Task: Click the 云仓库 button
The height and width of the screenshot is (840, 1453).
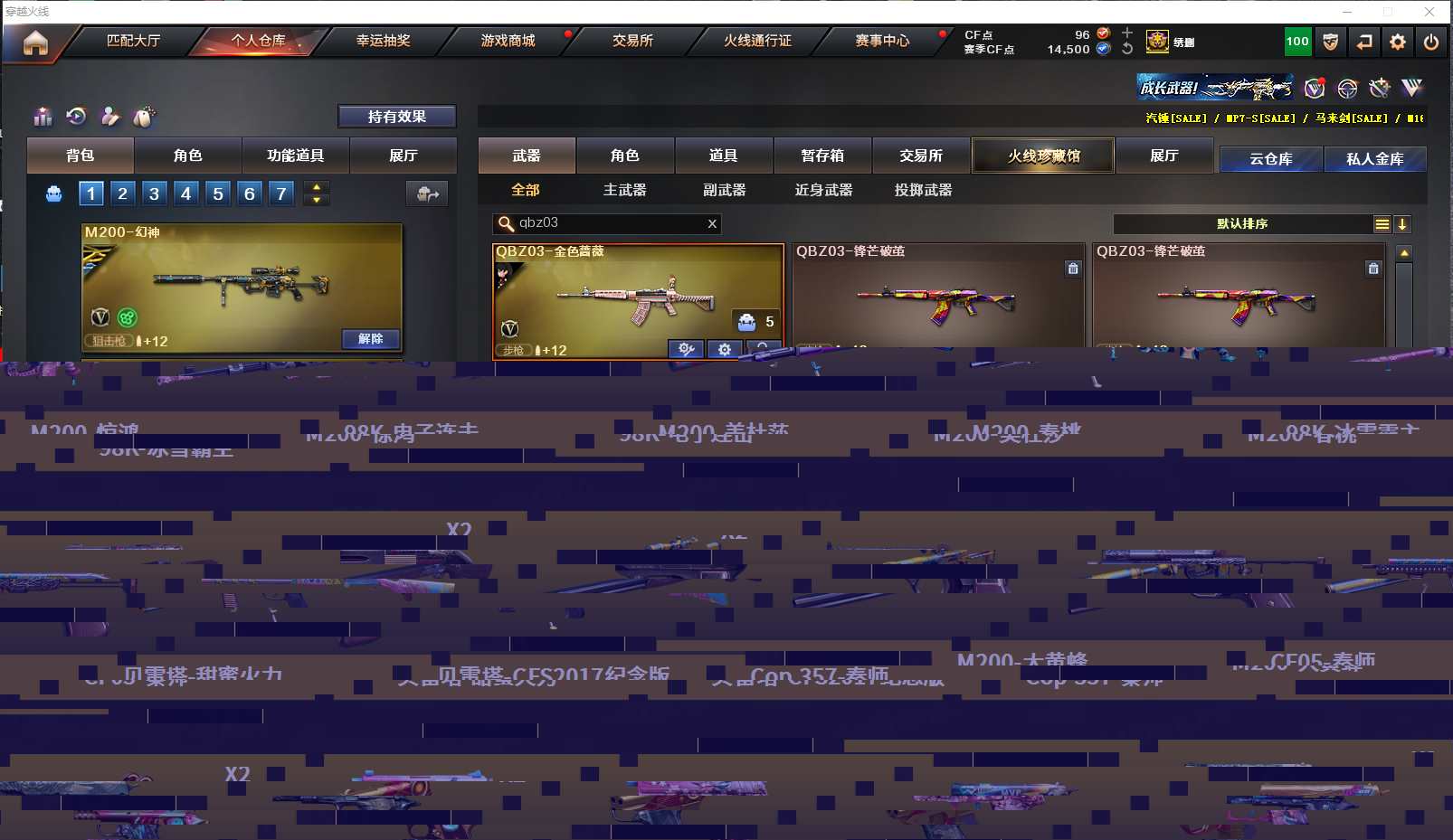Action: click(1271, 159)
